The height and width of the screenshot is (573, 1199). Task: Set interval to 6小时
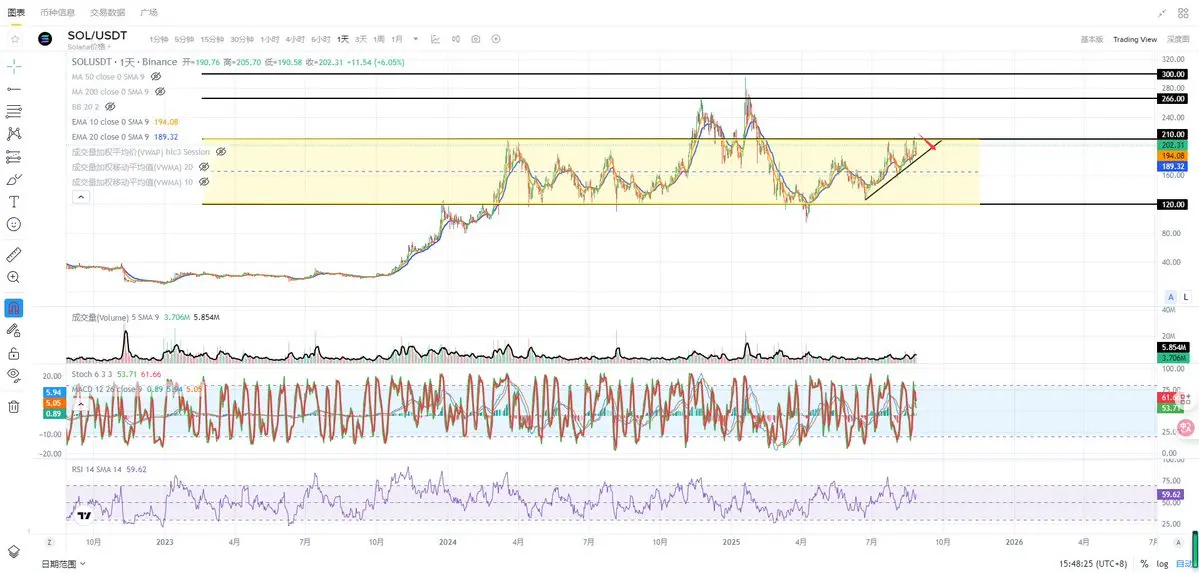tap(320, 39)
